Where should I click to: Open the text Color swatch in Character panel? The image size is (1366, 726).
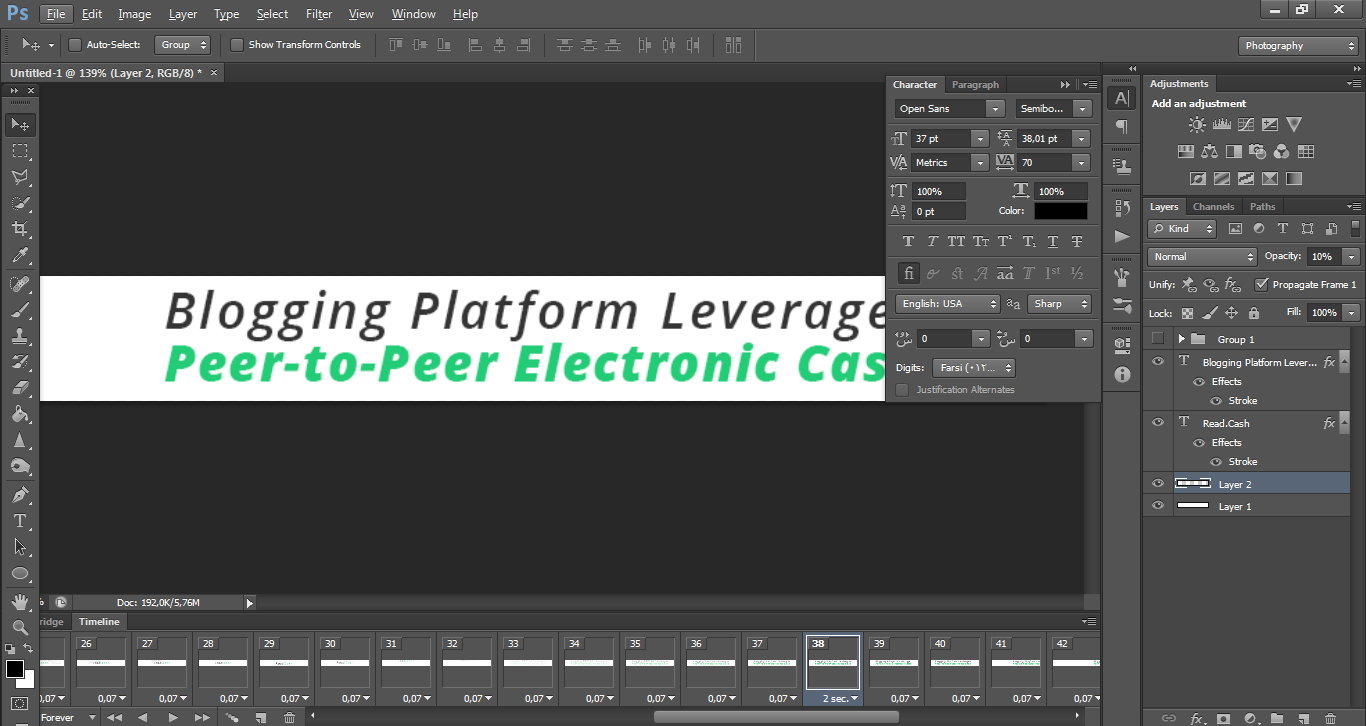(x=1061, y=211)
